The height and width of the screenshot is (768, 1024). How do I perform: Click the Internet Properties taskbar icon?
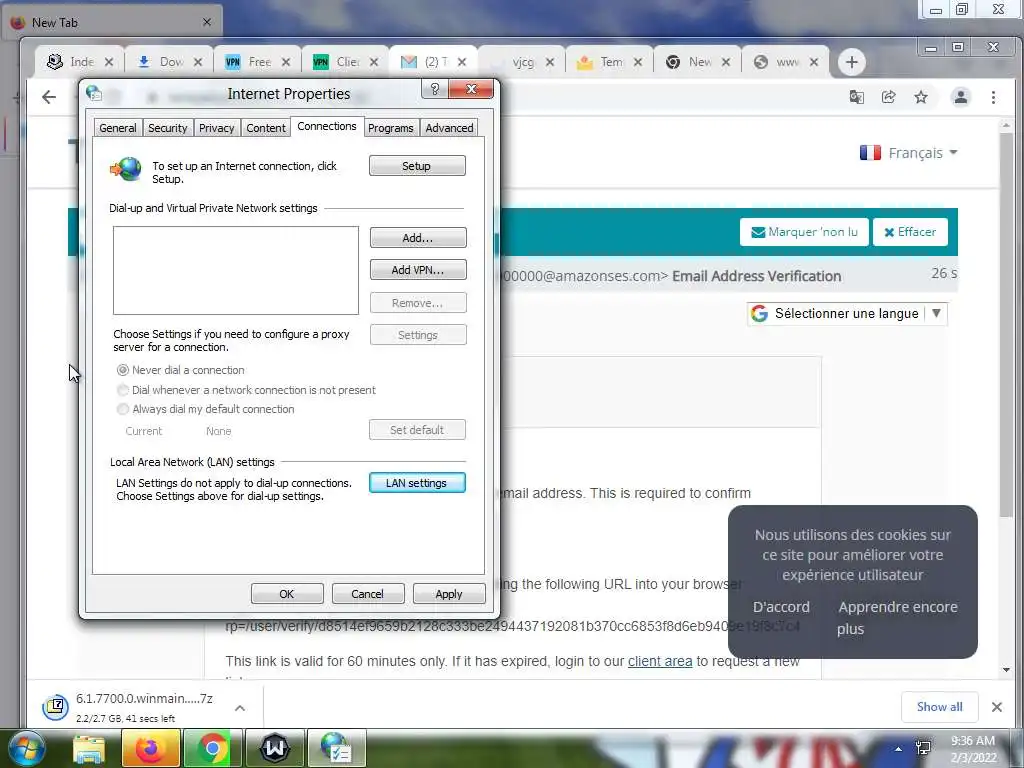click(x=337, y=748)
